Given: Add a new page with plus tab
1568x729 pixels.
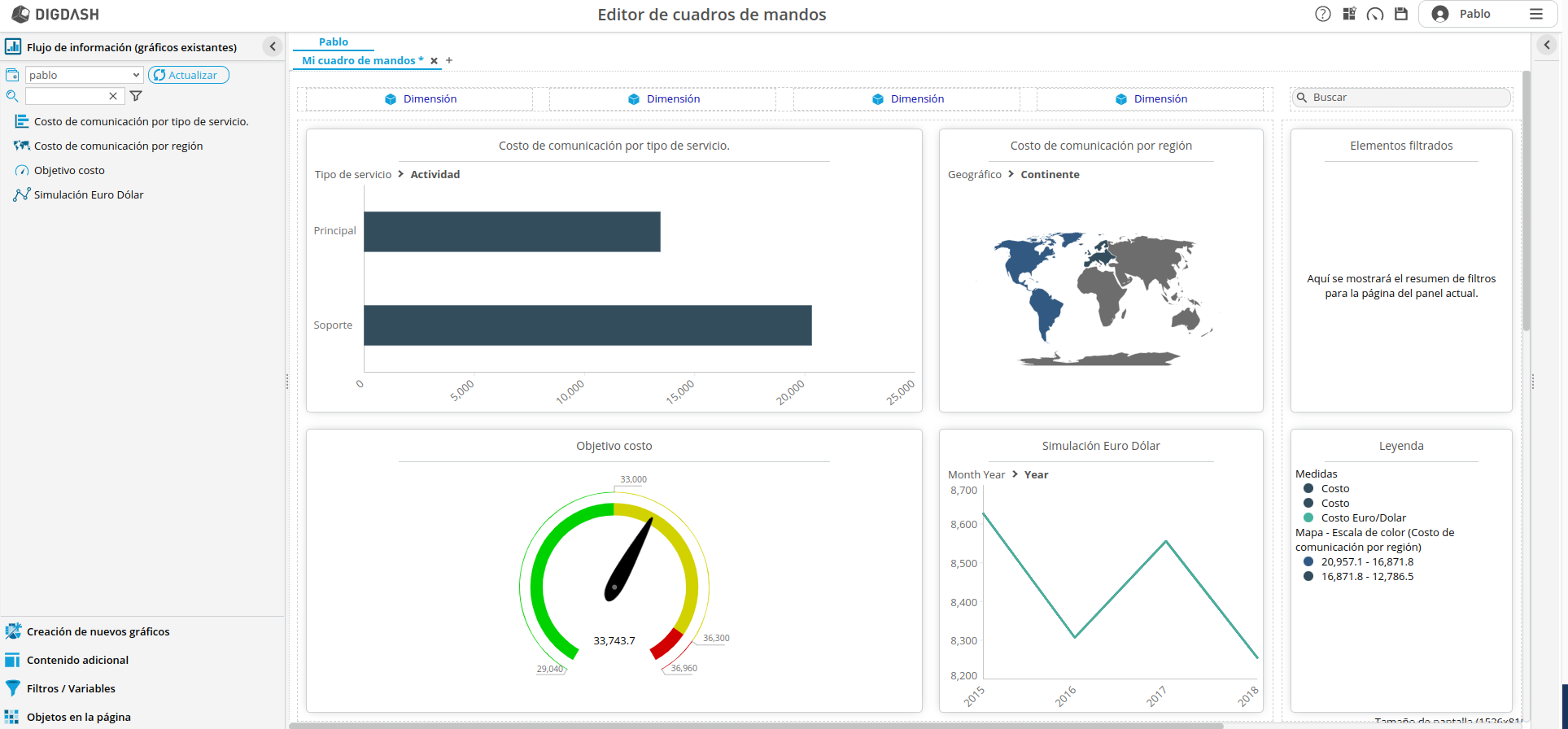Looking at the screenshot, I should [449, 60].
